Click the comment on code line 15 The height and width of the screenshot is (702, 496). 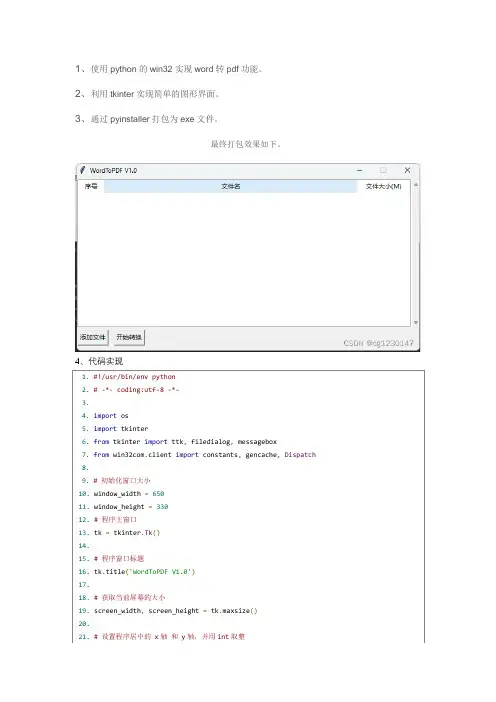point(119,559)
